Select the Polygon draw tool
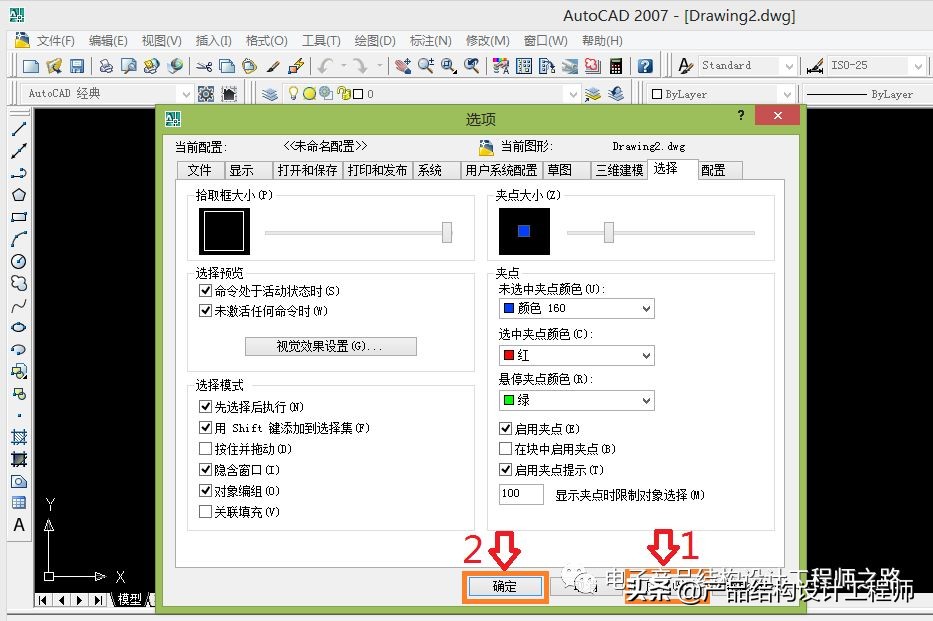 19,195
